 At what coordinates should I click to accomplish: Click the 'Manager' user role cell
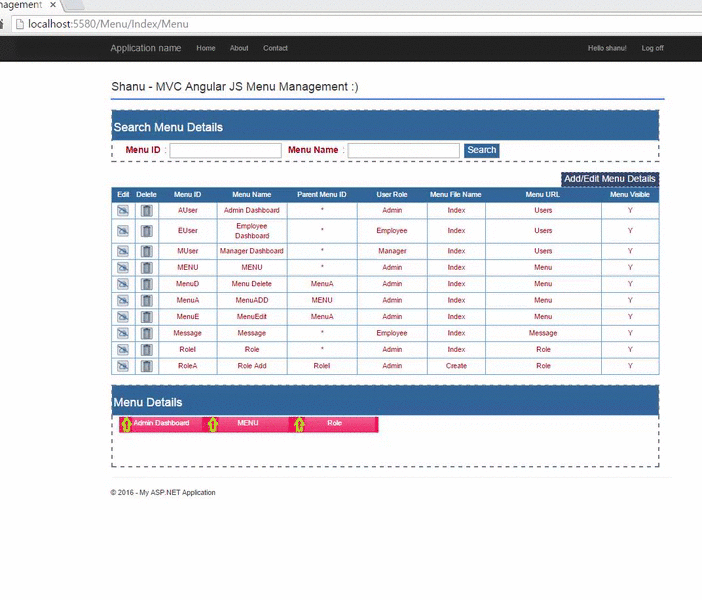point(392,251)
